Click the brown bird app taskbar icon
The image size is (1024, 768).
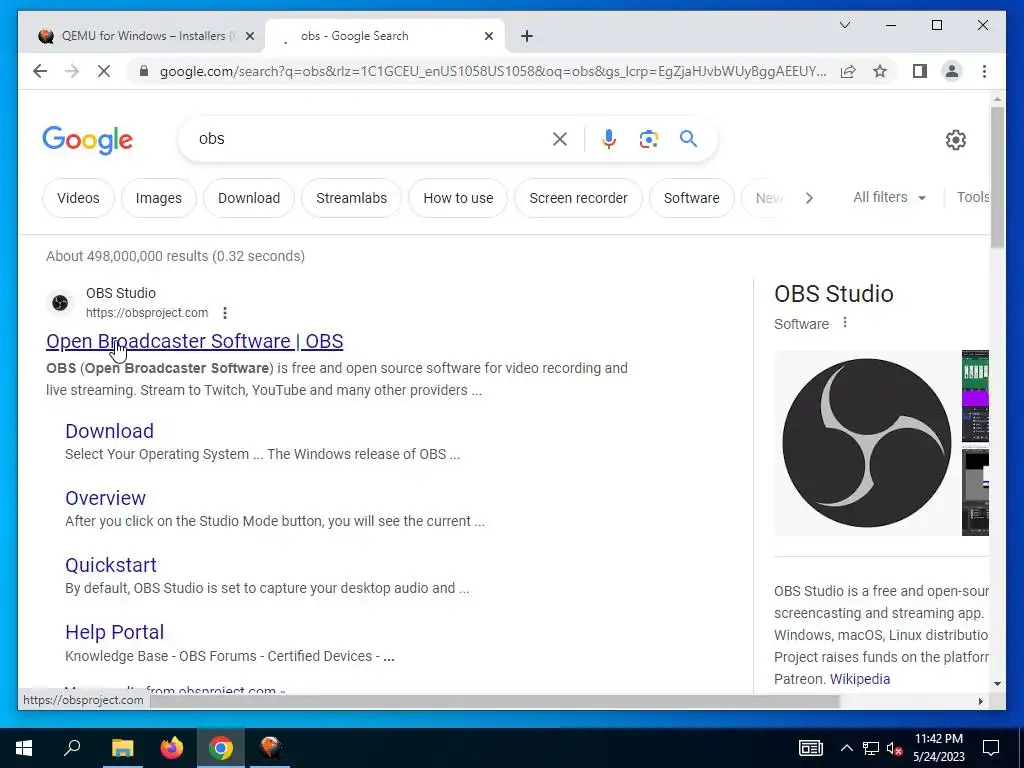(270, 748)
